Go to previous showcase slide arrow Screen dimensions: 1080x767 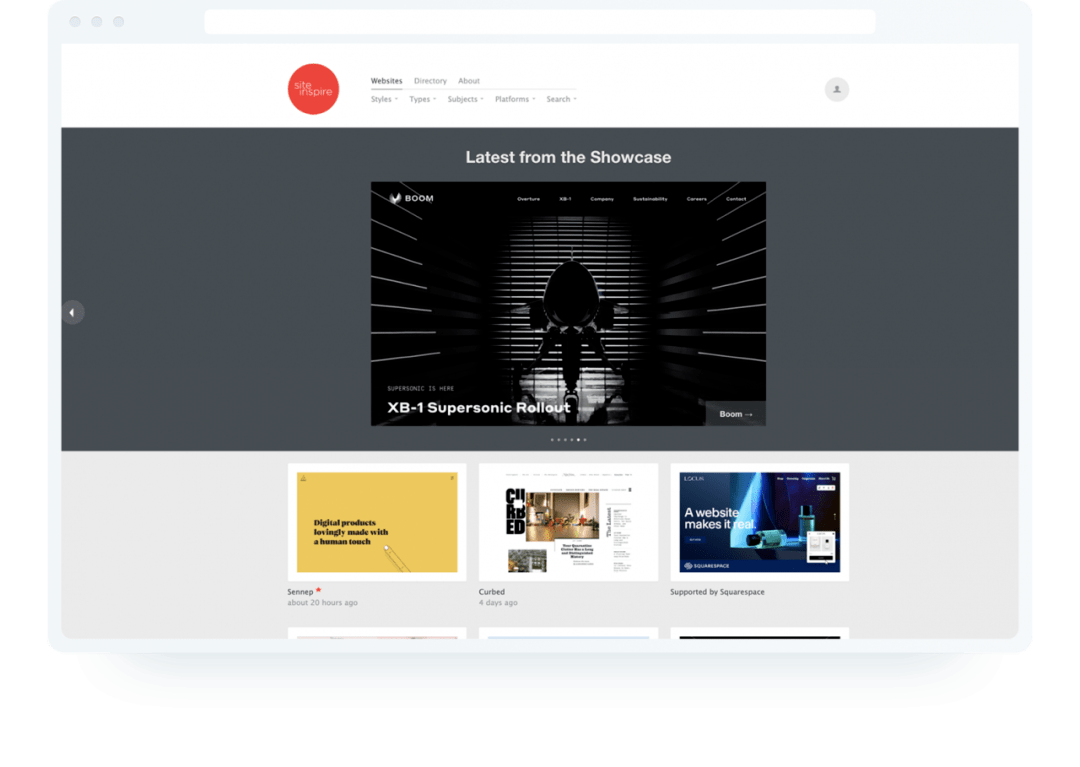(x=72, y=313)
